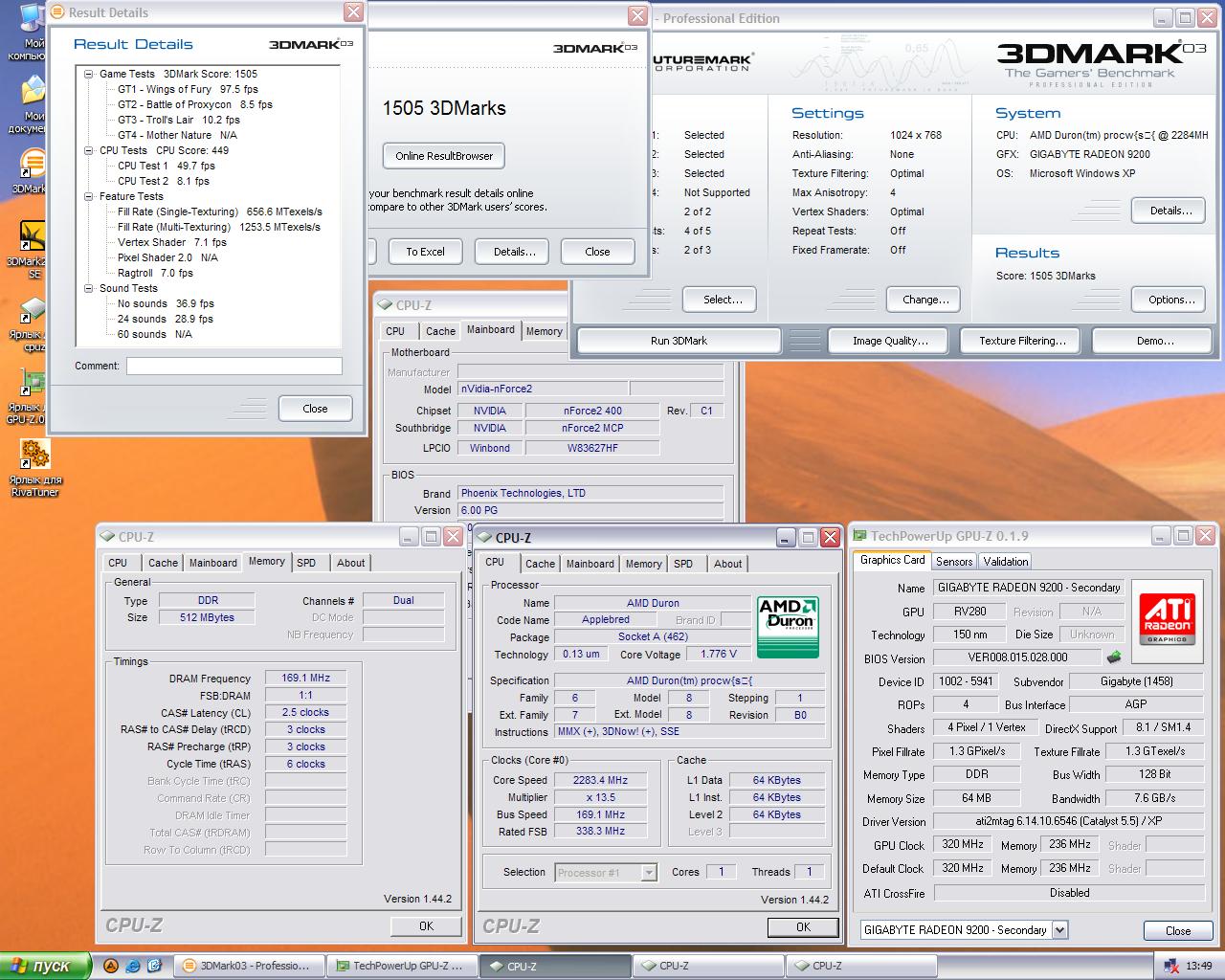Image resolution: width=1225 pixels, height=980 pixels.
Task: Open the cpuz desktop shortcut icon
Action: [x=33, y=311]
